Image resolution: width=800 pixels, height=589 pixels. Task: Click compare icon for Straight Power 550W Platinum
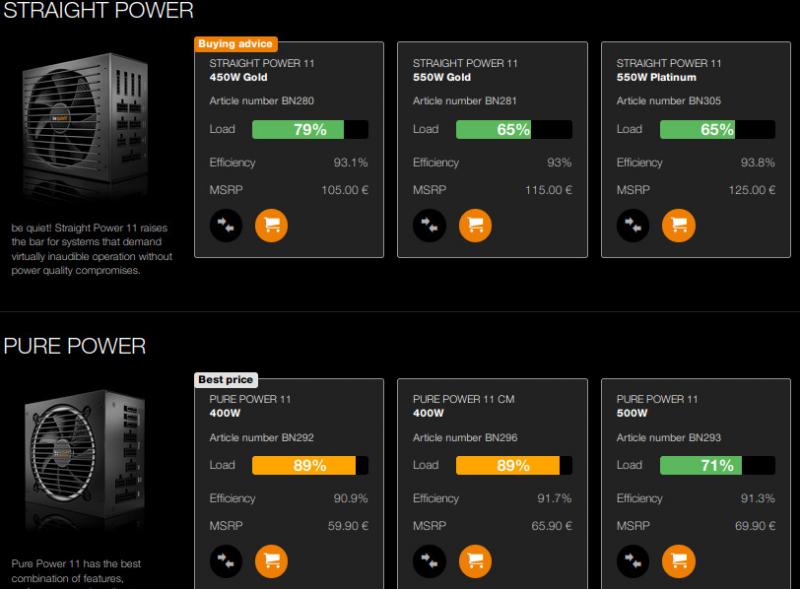(633, 225)
